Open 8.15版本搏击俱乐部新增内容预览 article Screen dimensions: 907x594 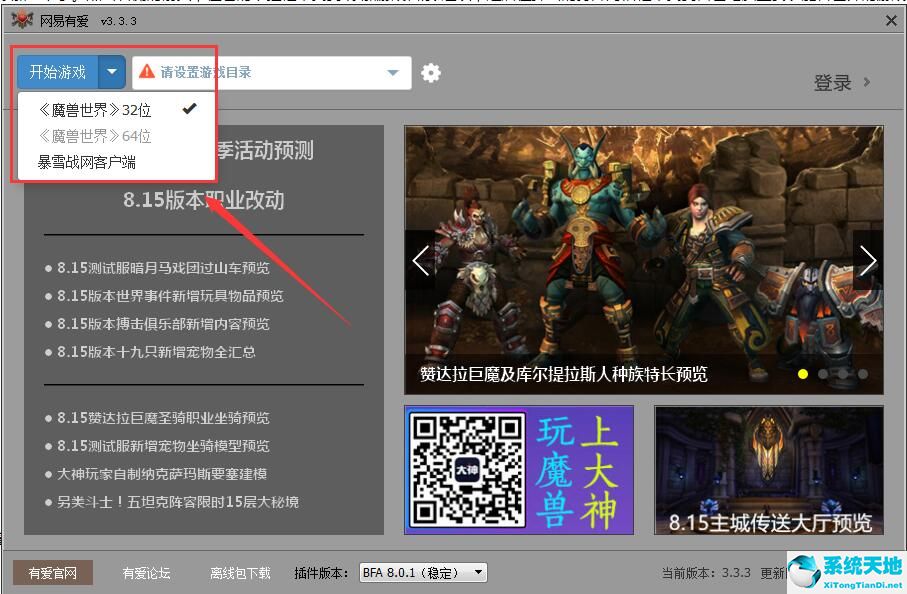pos(163,323)
